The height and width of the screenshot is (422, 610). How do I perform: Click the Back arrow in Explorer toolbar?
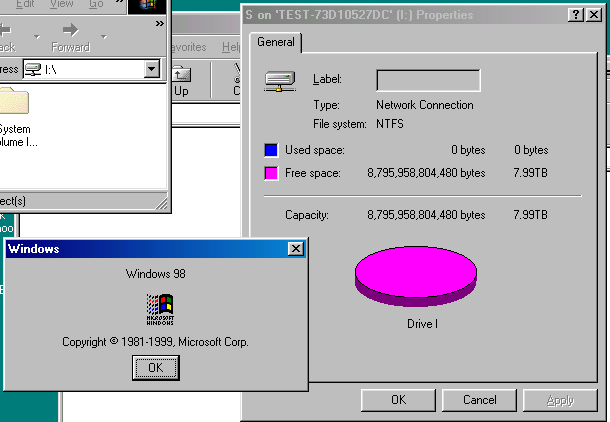(7, 37)
